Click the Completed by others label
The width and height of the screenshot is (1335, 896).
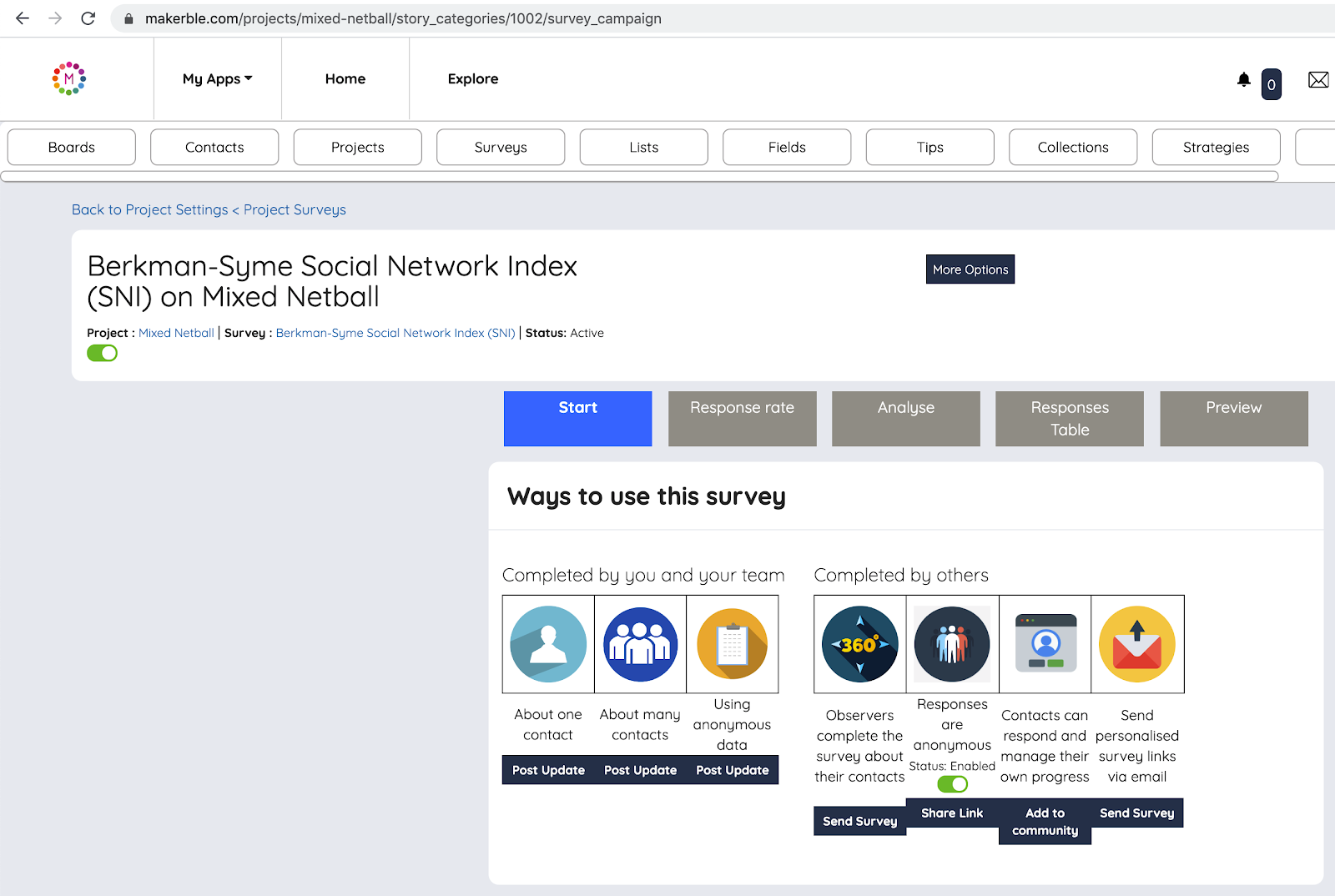point(901,575)
